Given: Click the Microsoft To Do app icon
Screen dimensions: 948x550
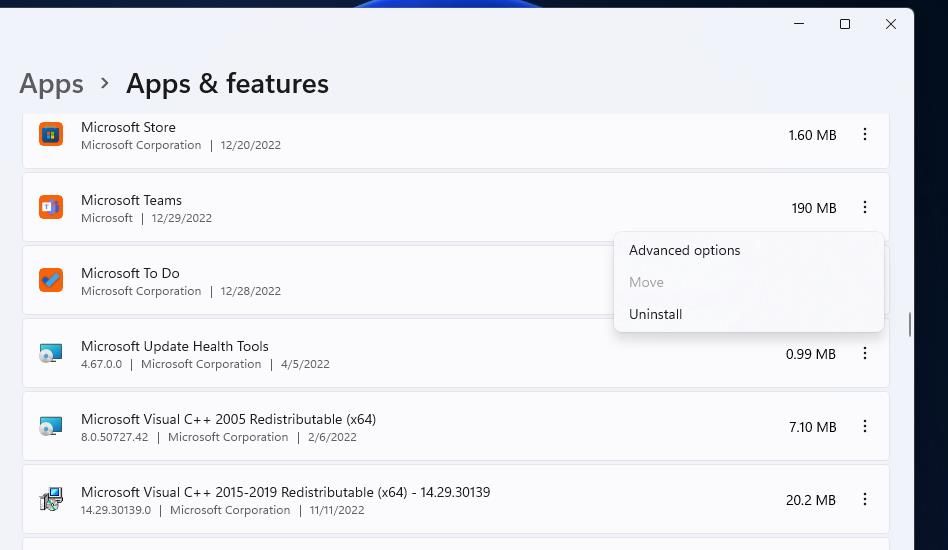Looking at the screenshot, I should [51, 280].
